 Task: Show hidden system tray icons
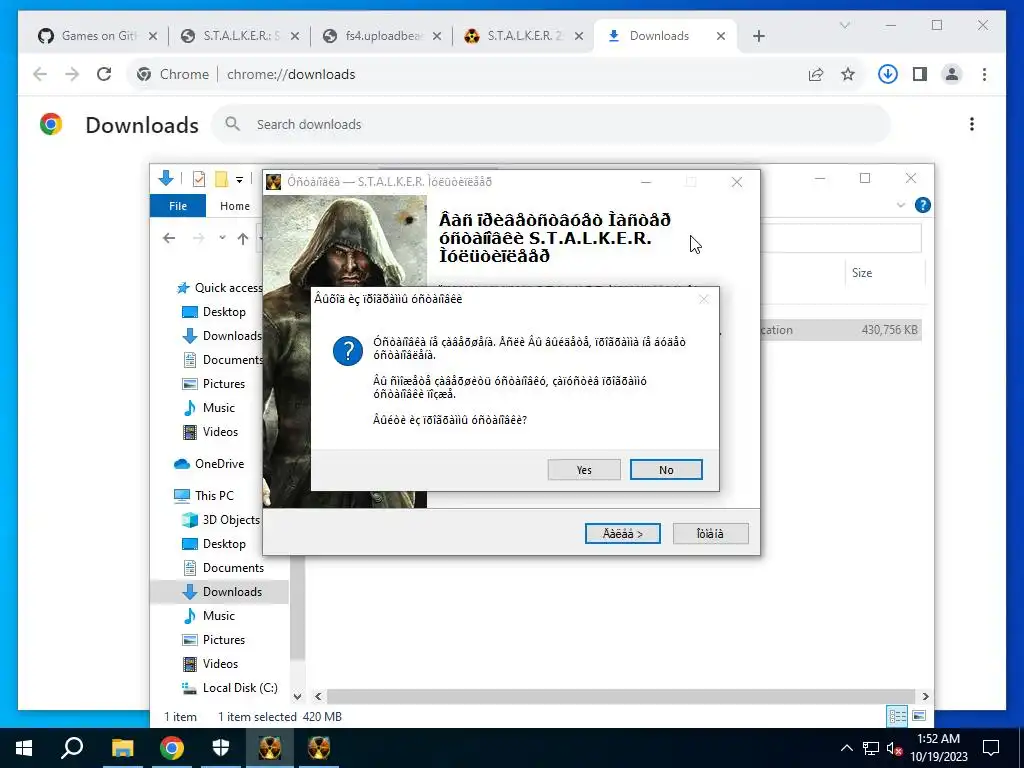[846, 748]
